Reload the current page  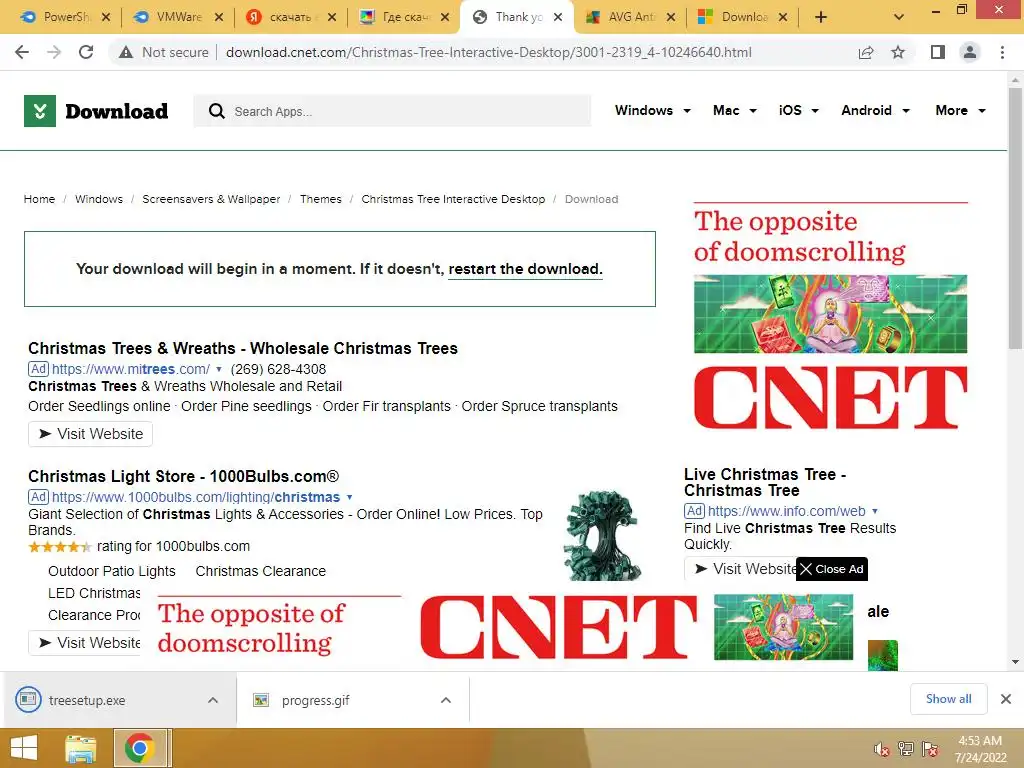coord(86,52)
